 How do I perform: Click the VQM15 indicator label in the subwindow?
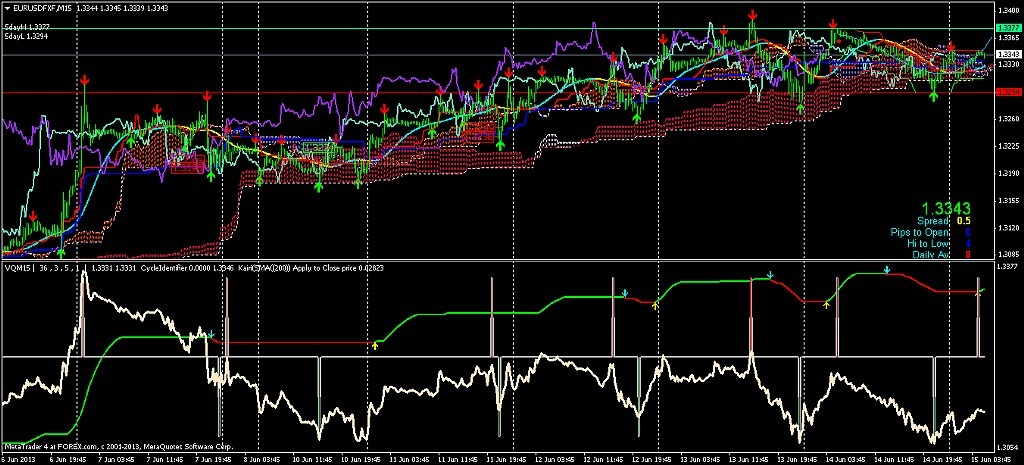18,268
